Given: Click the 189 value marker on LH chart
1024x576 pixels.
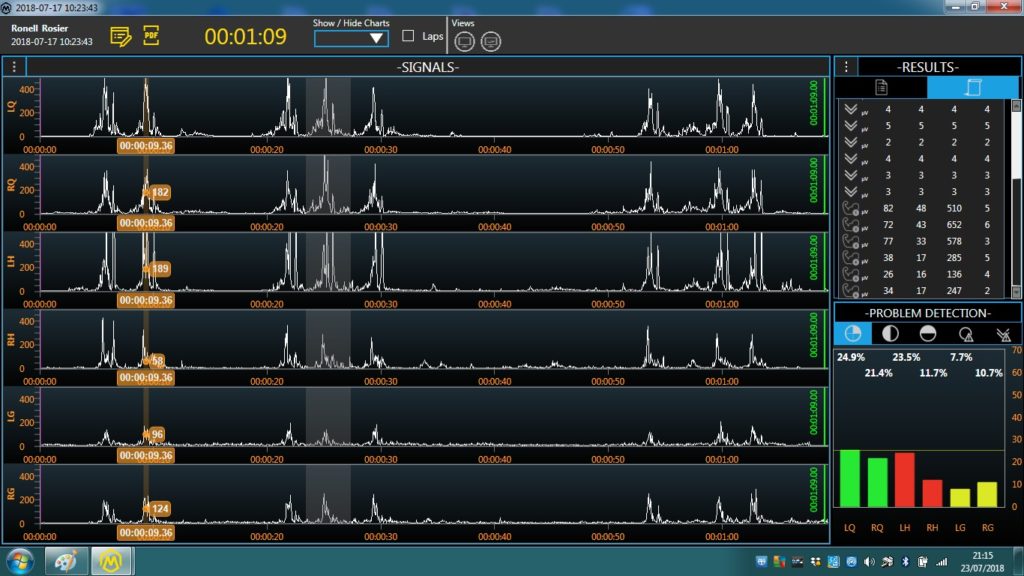Looking at the screenshot, I should click(x=159, y=268).
